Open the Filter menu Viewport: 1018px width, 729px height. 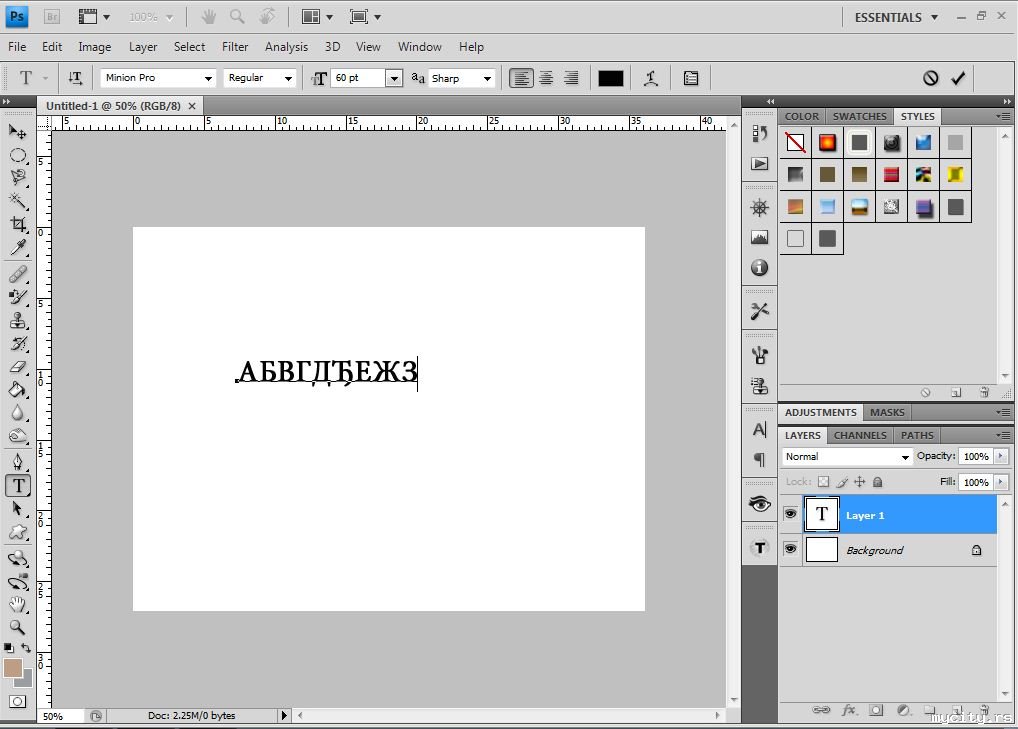[235, 47]
